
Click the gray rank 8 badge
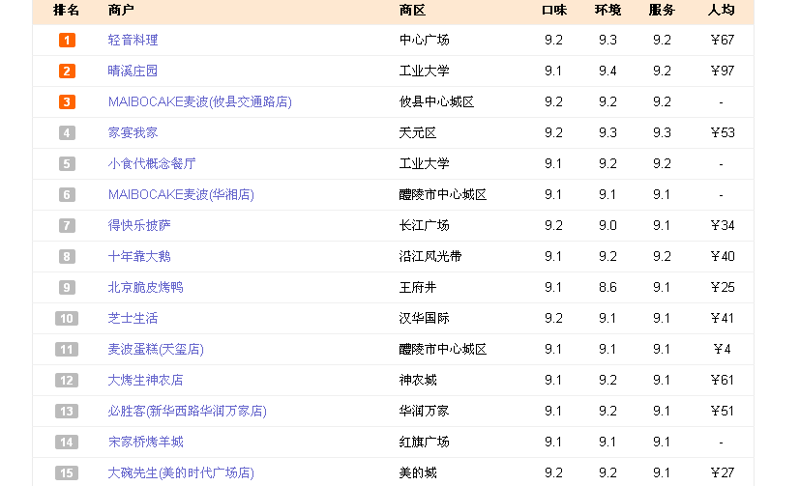(67, 257)
